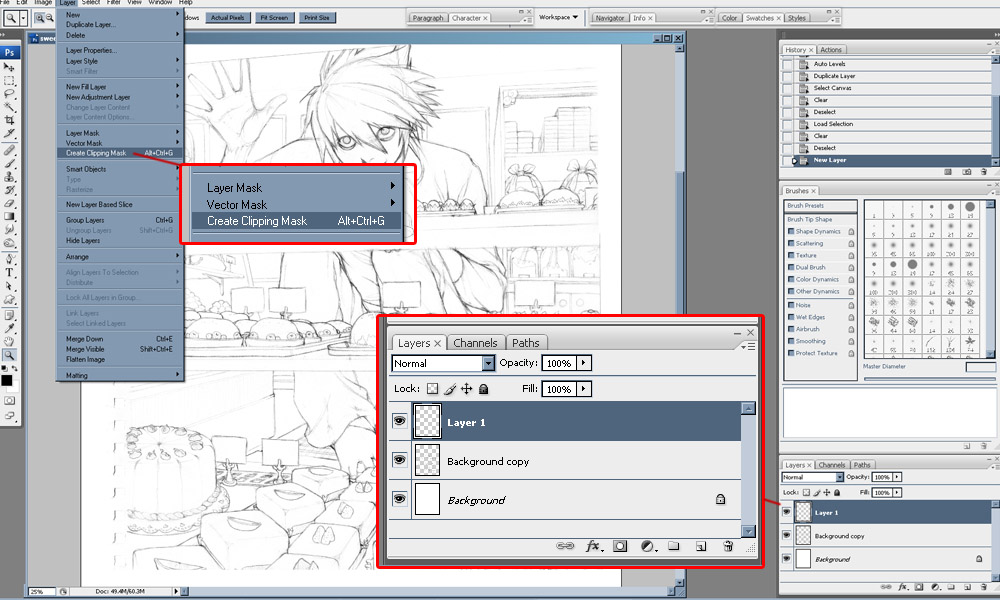
Task: Enable the Shape Dynamics checkbox
Action: (791, 231)
